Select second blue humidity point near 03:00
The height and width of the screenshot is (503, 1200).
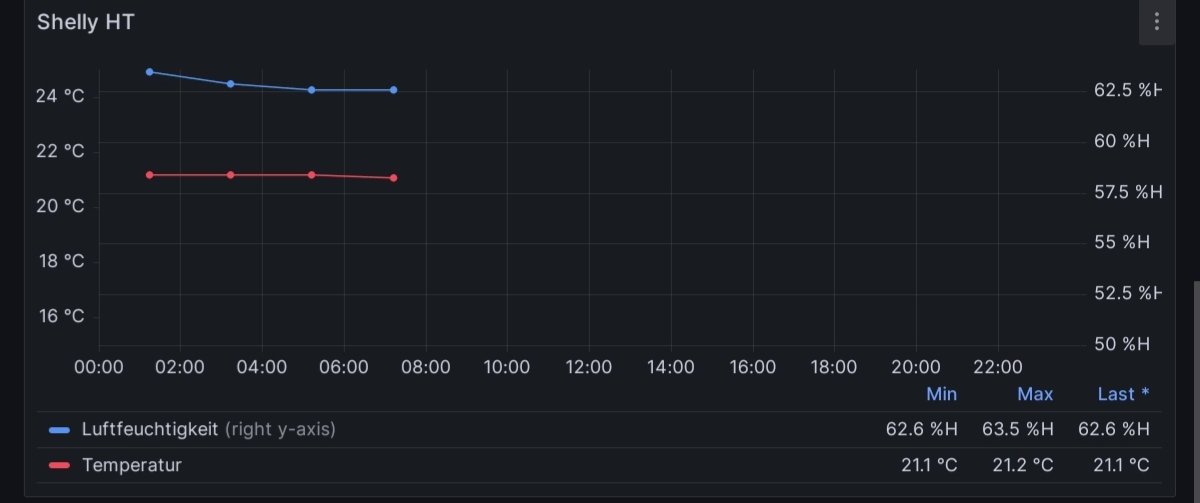tap(231, 84)
